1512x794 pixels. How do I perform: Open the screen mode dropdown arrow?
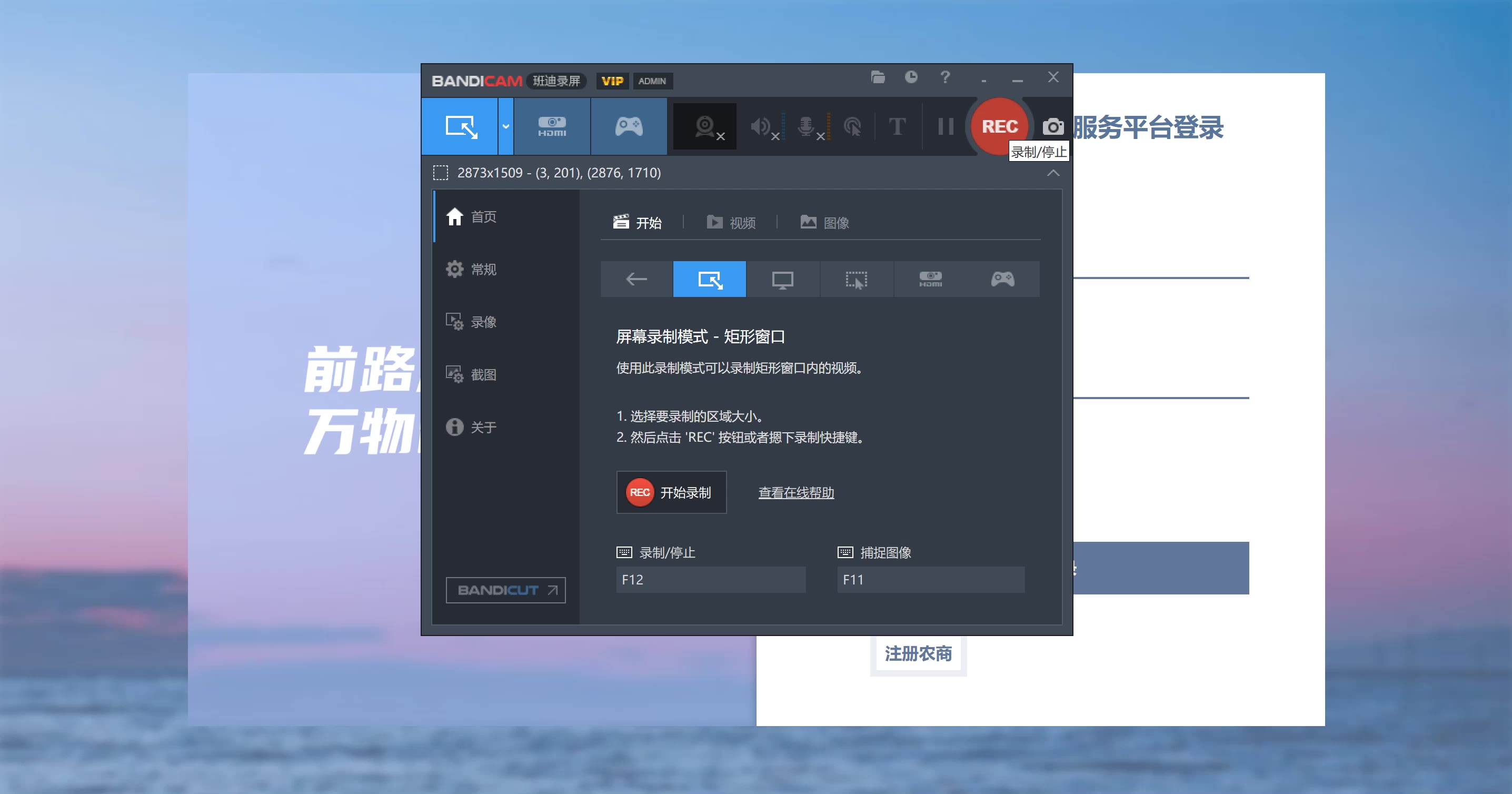point(505,126)
